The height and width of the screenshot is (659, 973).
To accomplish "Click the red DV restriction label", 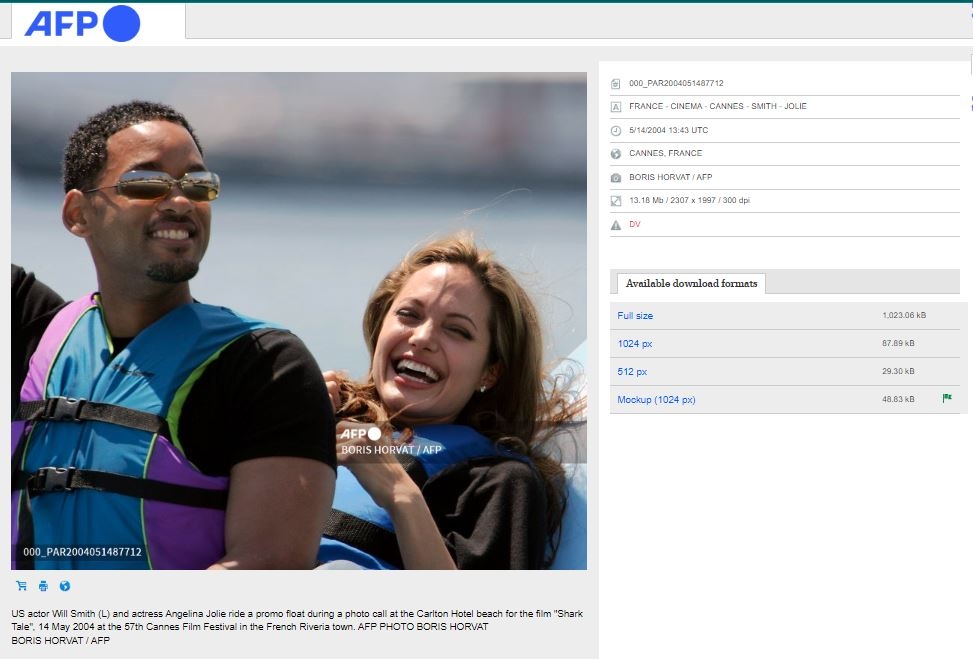I will click(635, 225).
